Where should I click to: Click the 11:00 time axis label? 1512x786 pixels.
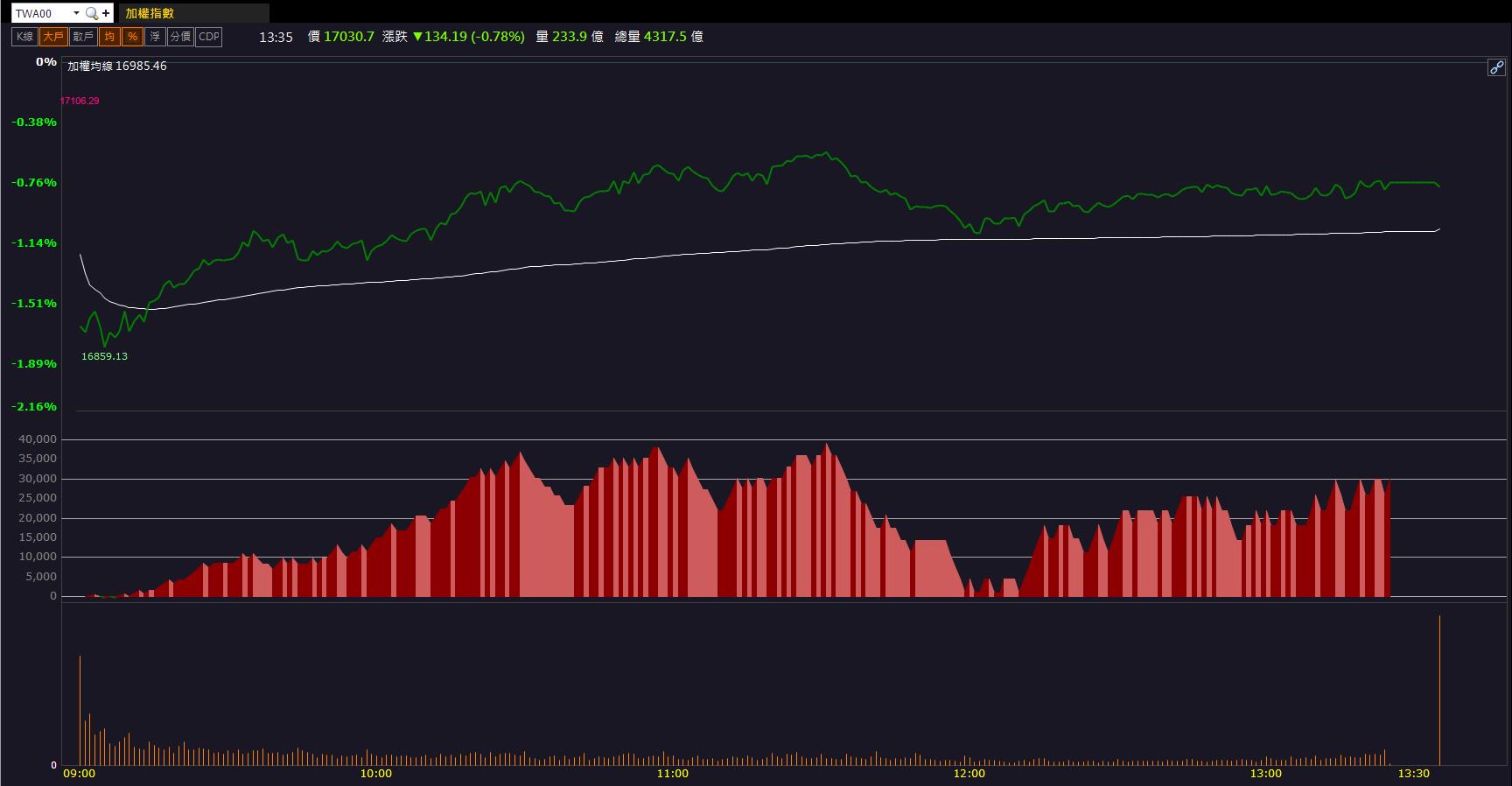pyautogui.click(x=672, y=774)
